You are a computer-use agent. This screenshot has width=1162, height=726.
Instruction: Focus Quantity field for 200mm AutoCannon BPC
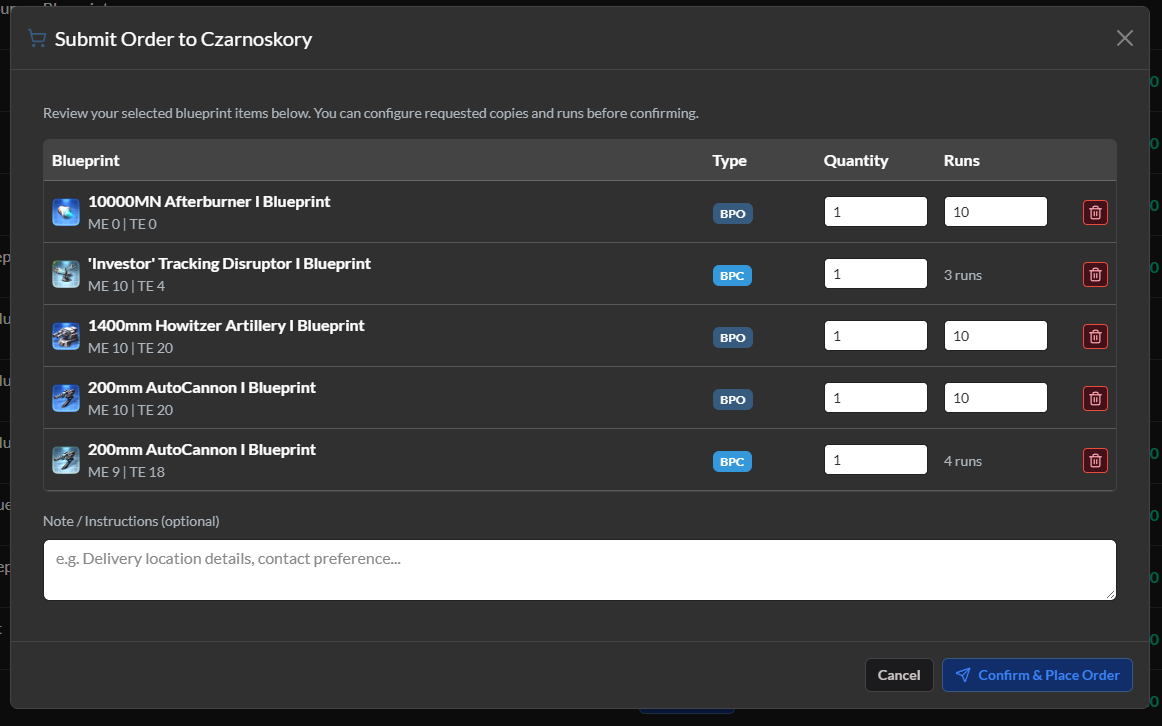(875, 460)
